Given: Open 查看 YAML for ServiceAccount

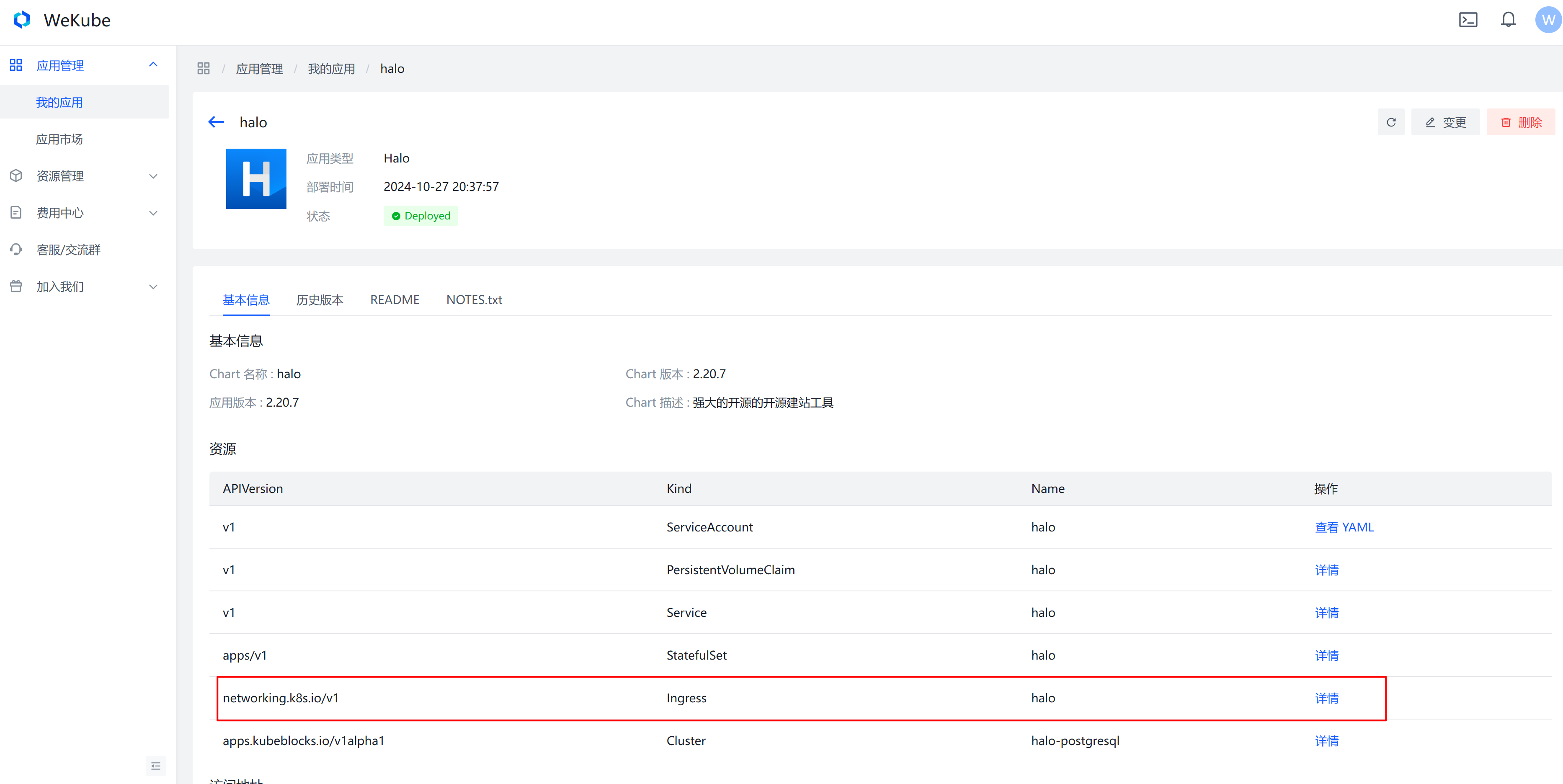Looking at the screenshot, I should [x=1344, y=527].
